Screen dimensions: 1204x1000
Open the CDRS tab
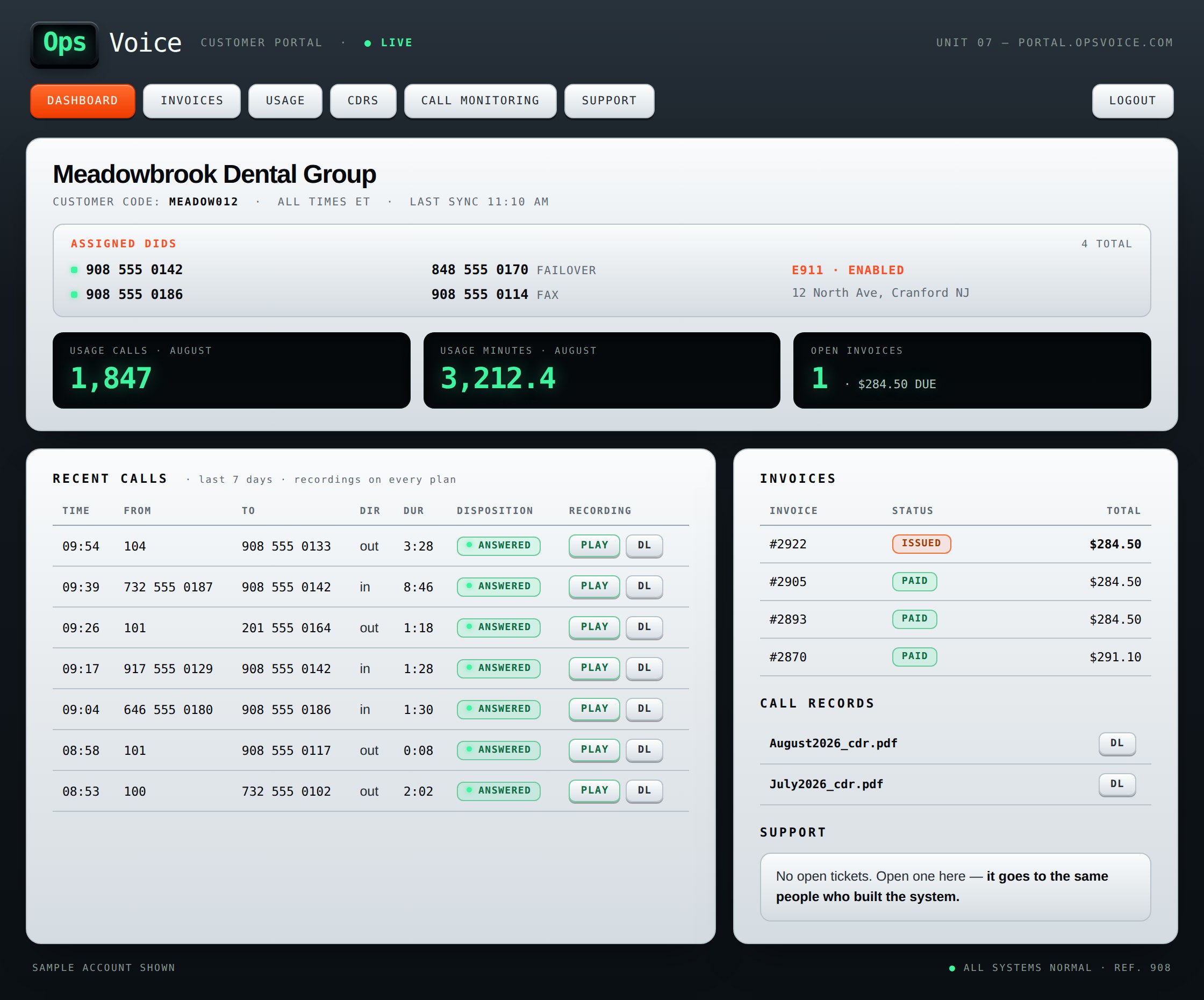pos(363,101)
